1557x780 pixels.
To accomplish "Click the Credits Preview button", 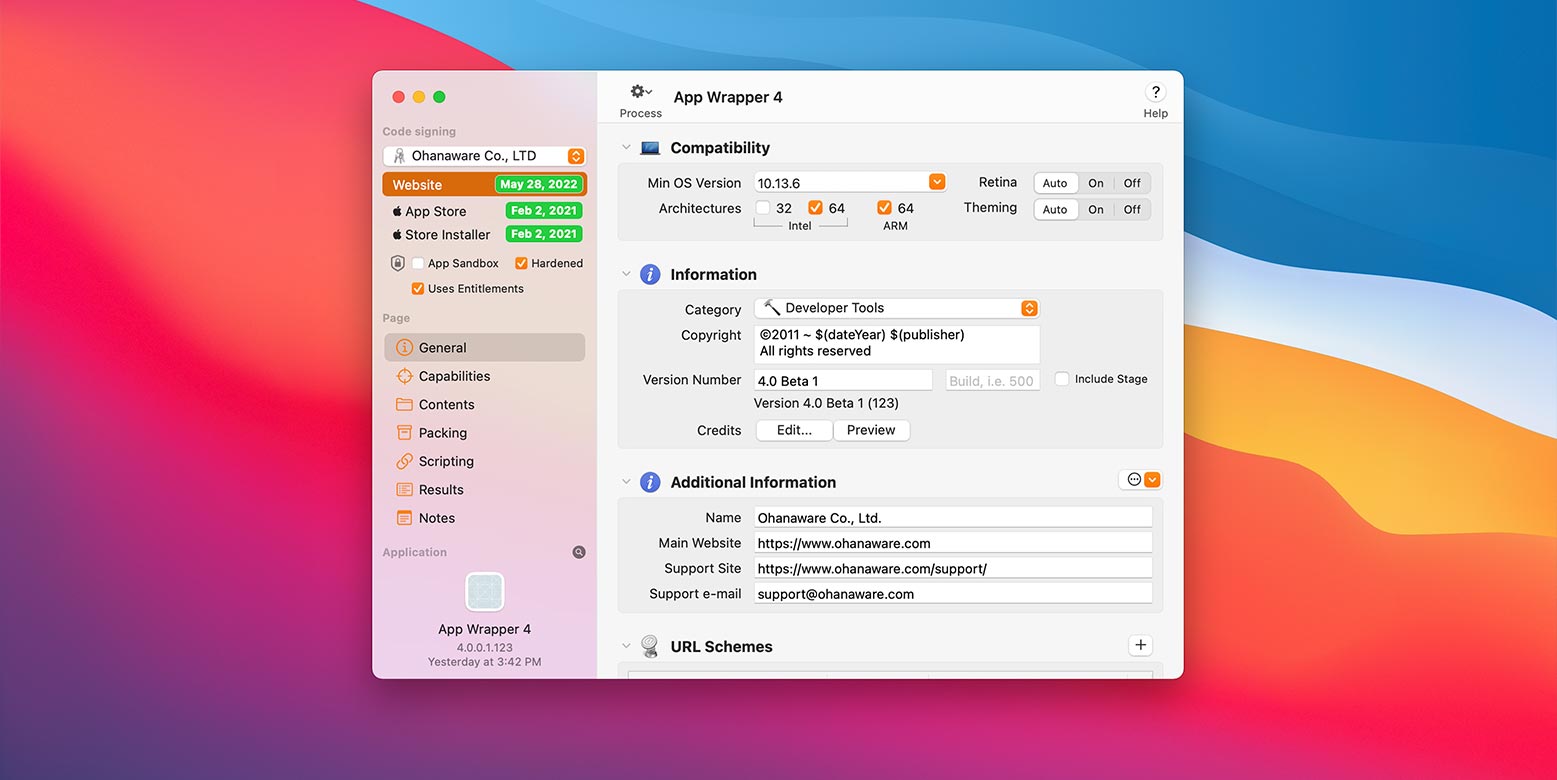I will [x=871, y=430].
